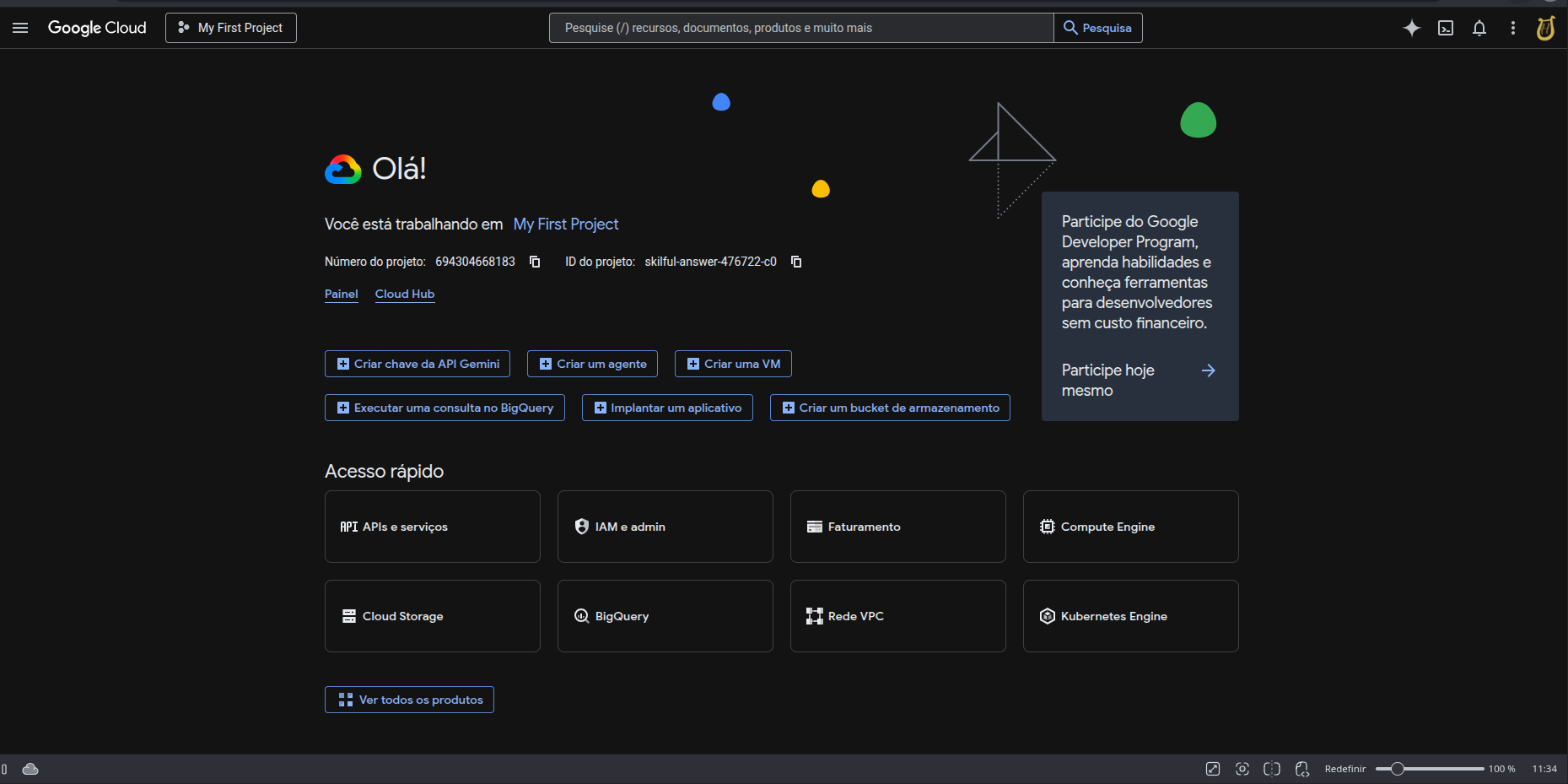Open Gemini assistant sparkle icon
The width and height of the screenshot is (1568, 784).
(1412, 28)
